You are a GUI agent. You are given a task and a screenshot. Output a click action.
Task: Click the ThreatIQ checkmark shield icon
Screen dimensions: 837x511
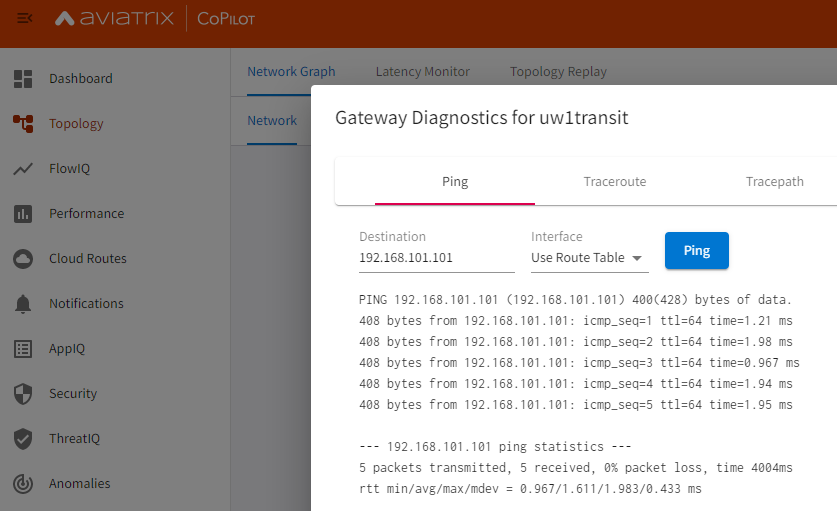pyautogui.click(x=23, y=439)
